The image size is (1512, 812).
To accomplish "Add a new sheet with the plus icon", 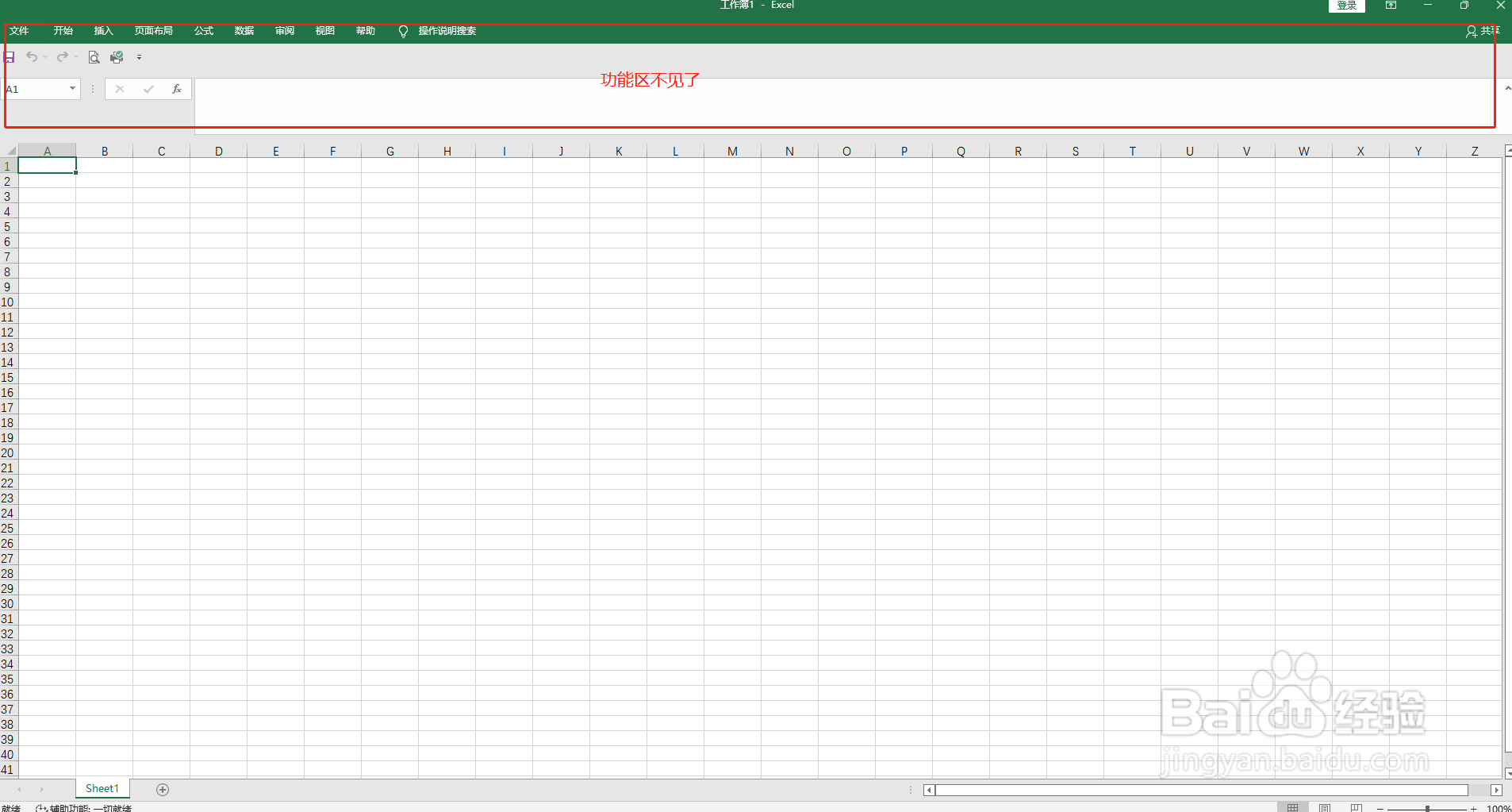I will coord(163,789).
